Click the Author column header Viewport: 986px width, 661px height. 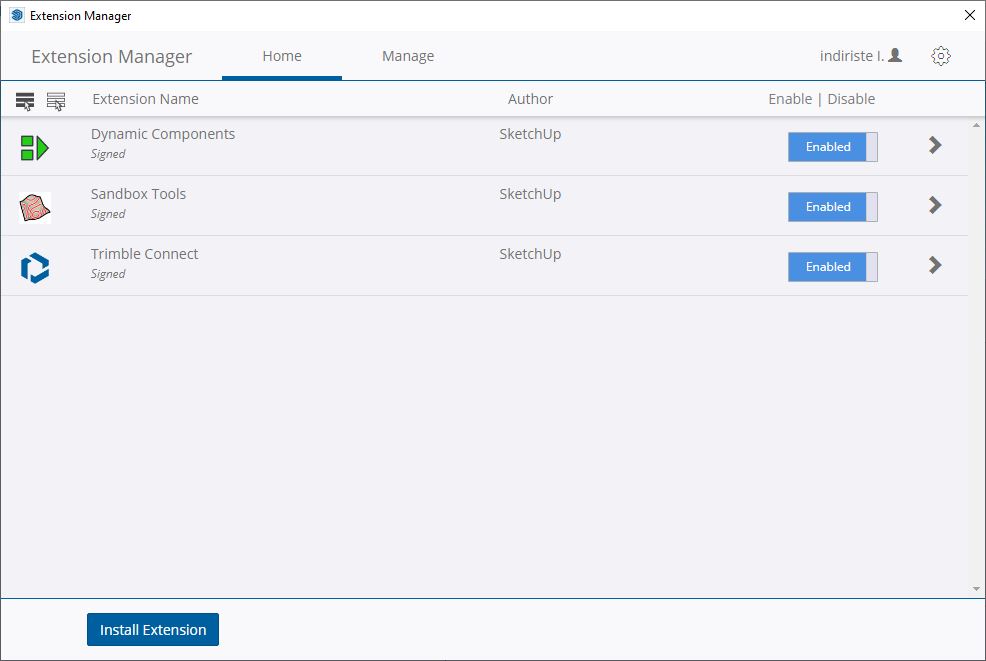pyautogui.click(x=530, y=99)
